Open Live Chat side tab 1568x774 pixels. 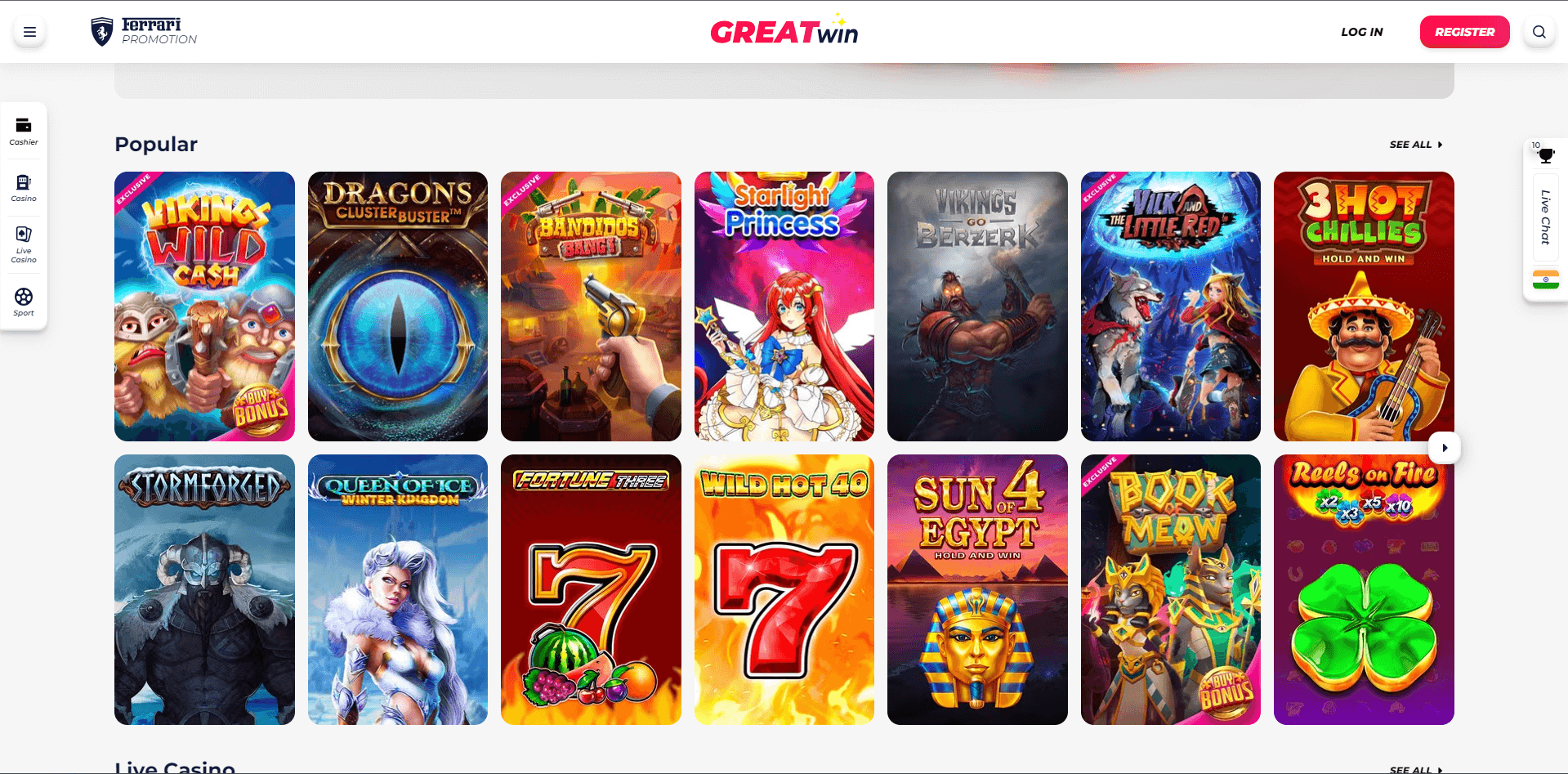[x=1545, y=217]
